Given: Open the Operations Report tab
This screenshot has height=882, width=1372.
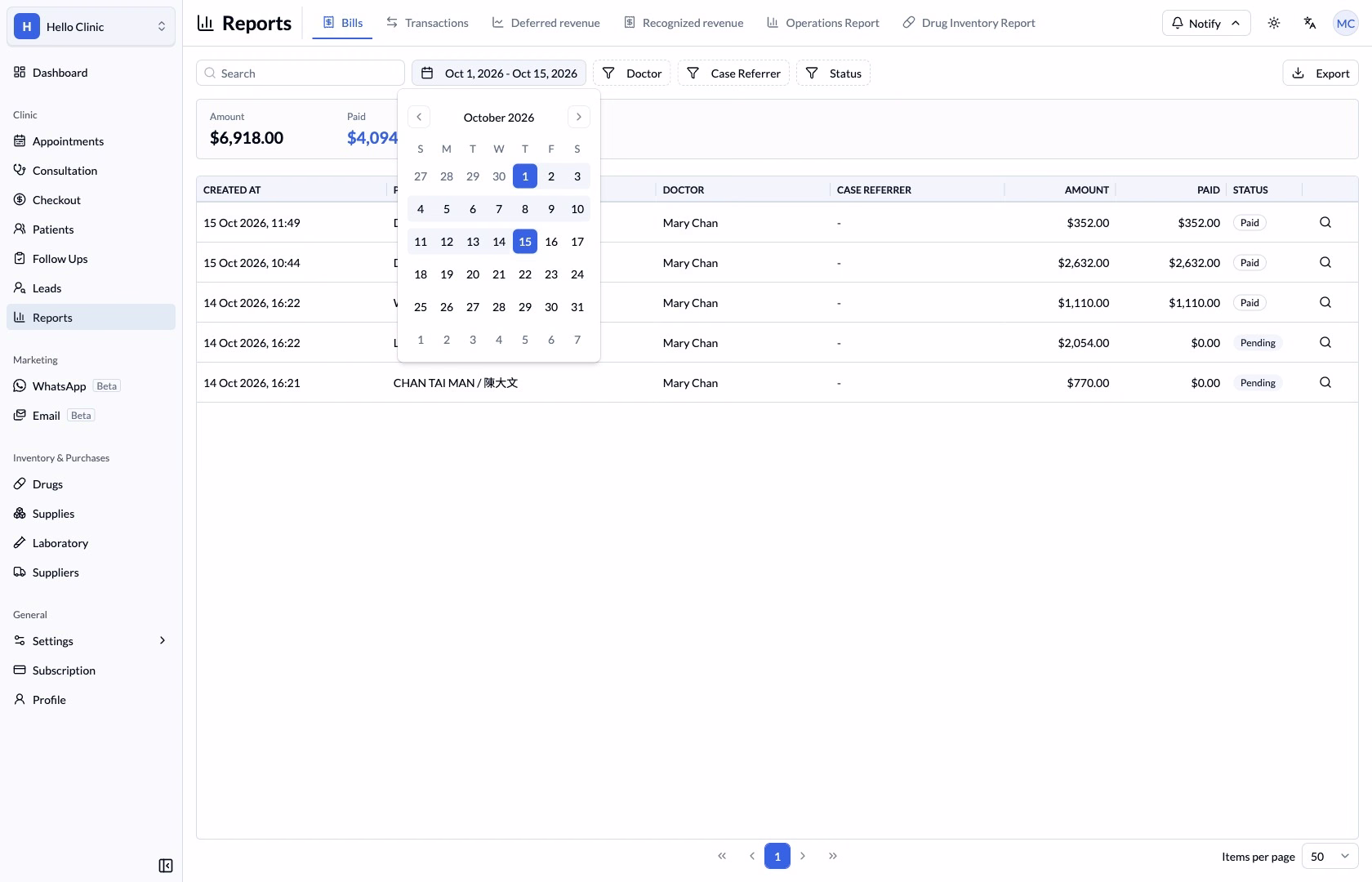Looking at the screenshot, I should click(823, 23).
